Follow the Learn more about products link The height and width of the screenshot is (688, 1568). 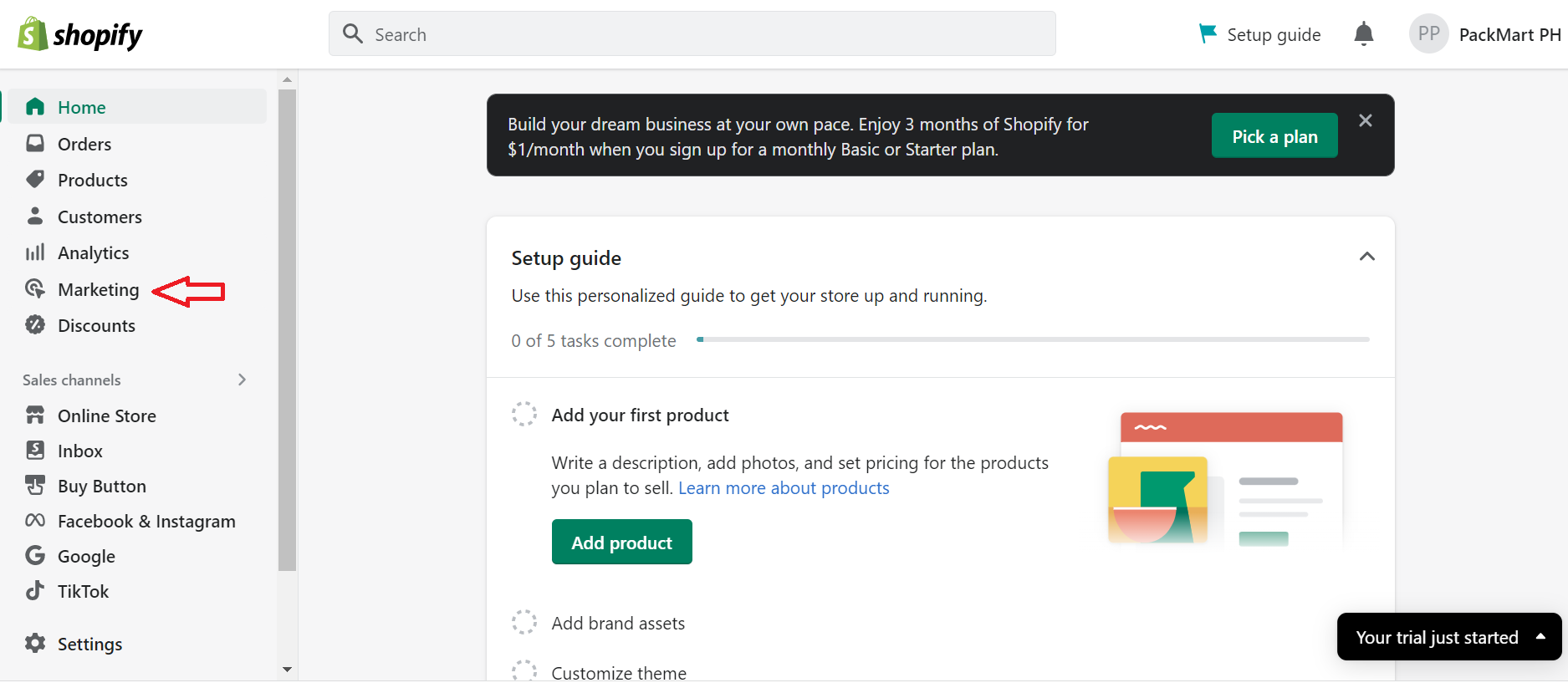pyautogui.click(x=784, y=488)
